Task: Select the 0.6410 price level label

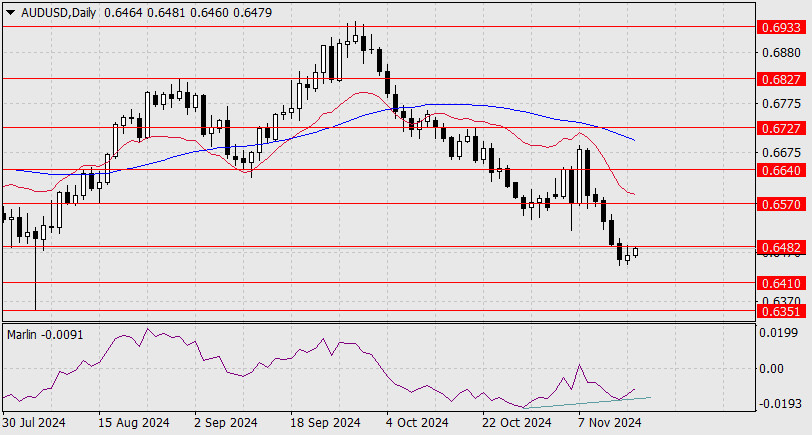Action: click(781, 283)
